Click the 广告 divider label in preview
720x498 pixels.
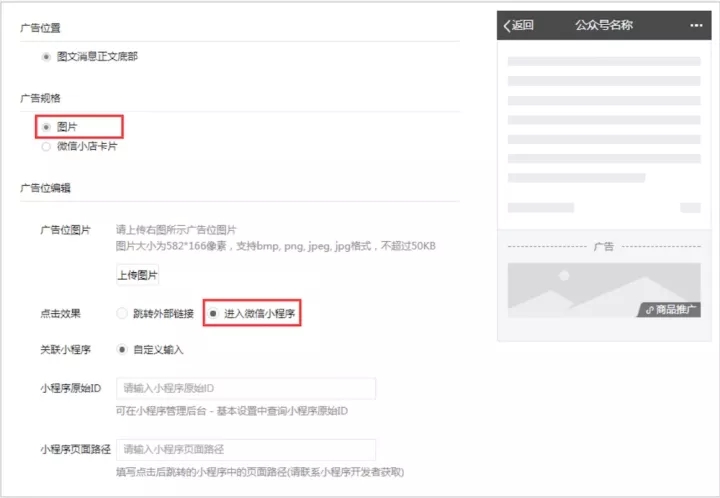point(603,245)
